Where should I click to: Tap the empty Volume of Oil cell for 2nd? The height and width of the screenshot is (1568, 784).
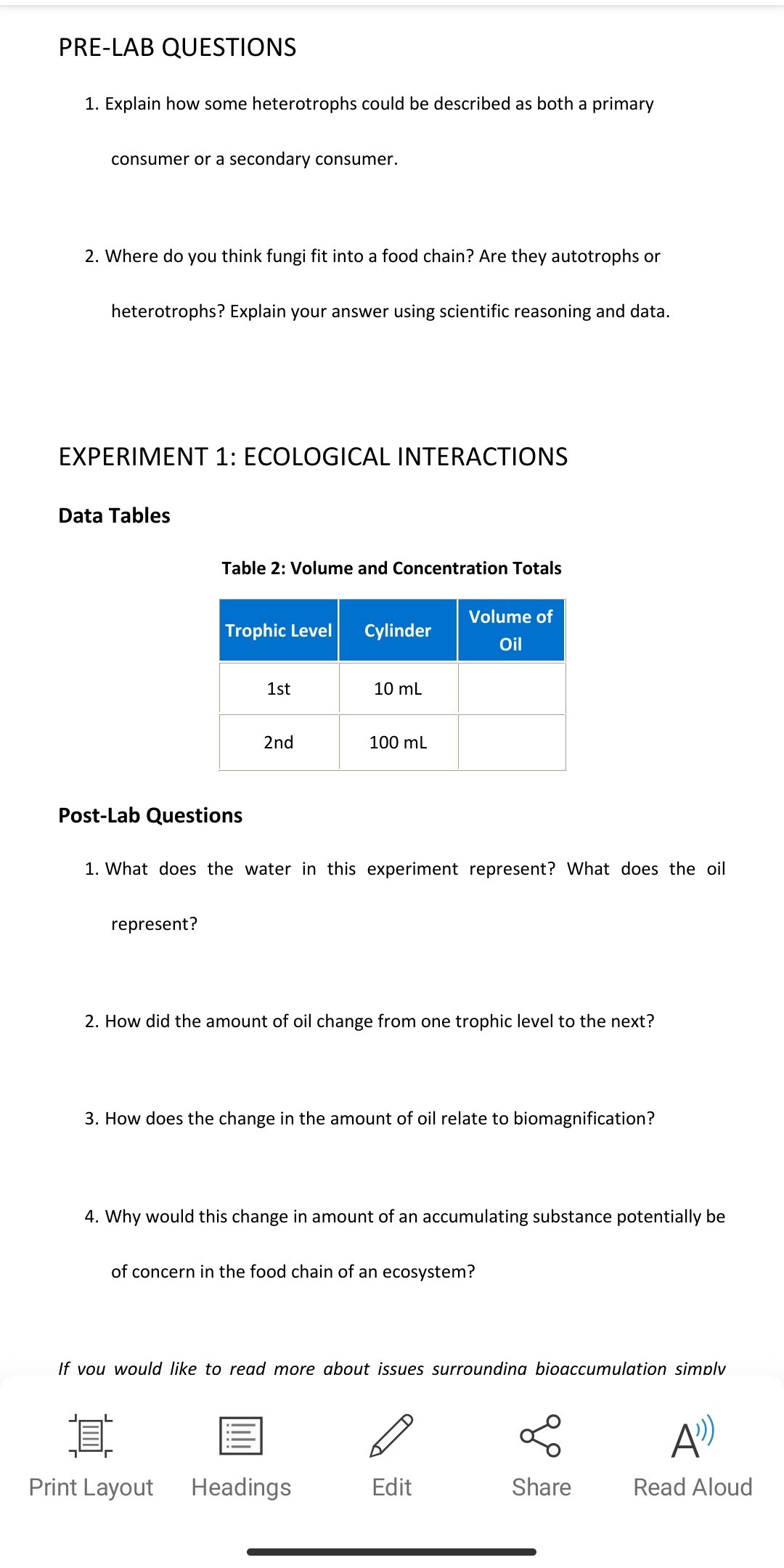511,742
